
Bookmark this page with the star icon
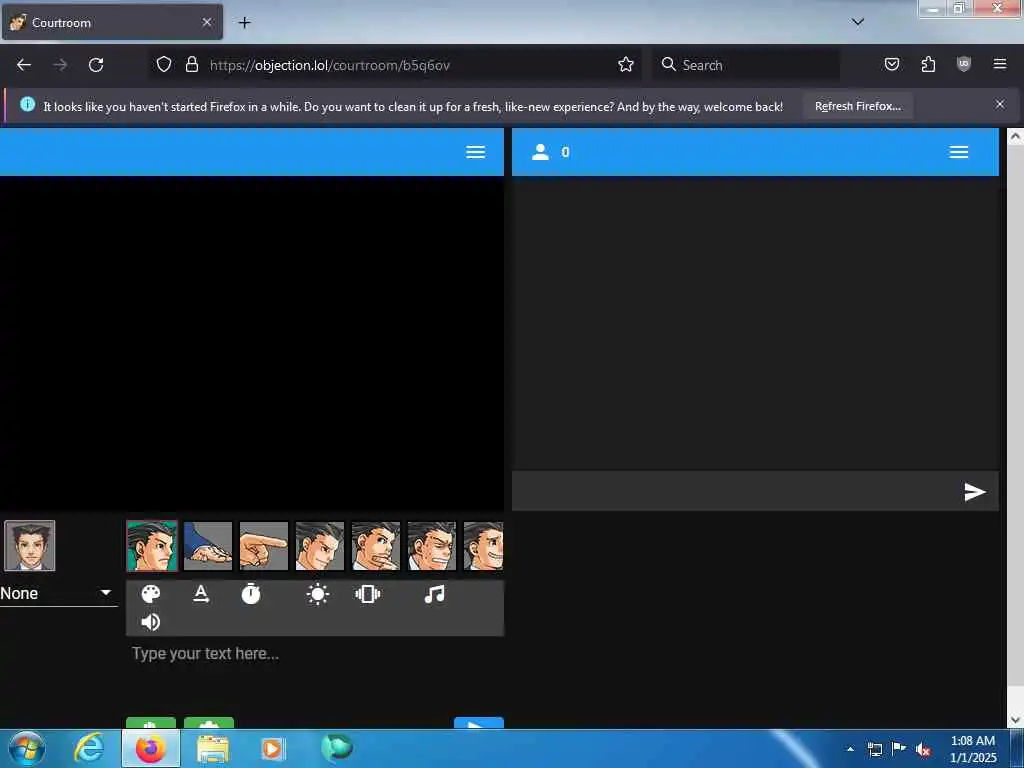click(x=626, y=64)
